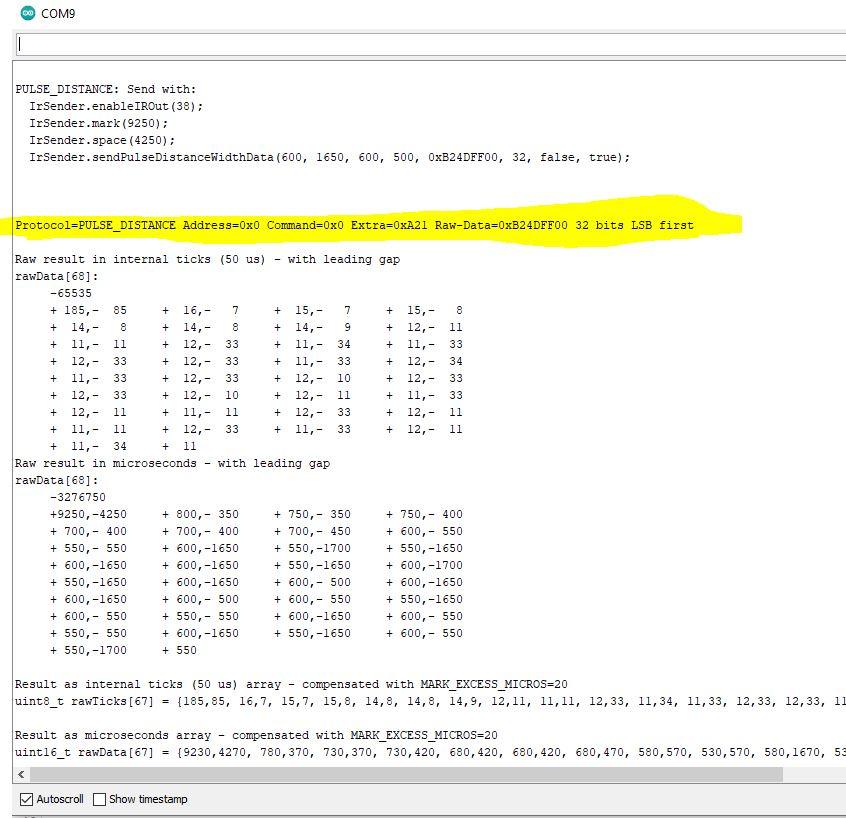Click the IrSender.space(4250); line

click(102, 140)
